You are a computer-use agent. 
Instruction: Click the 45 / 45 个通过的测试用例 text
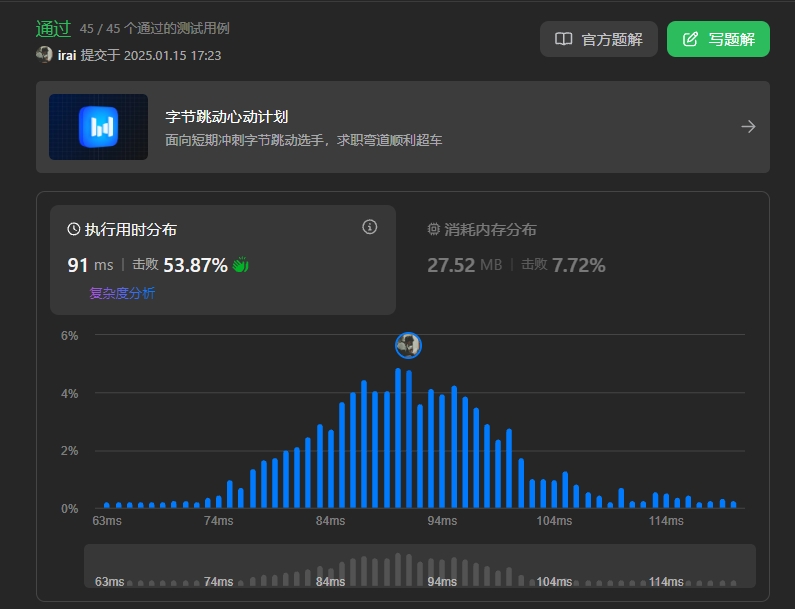(x=155, y=28)
